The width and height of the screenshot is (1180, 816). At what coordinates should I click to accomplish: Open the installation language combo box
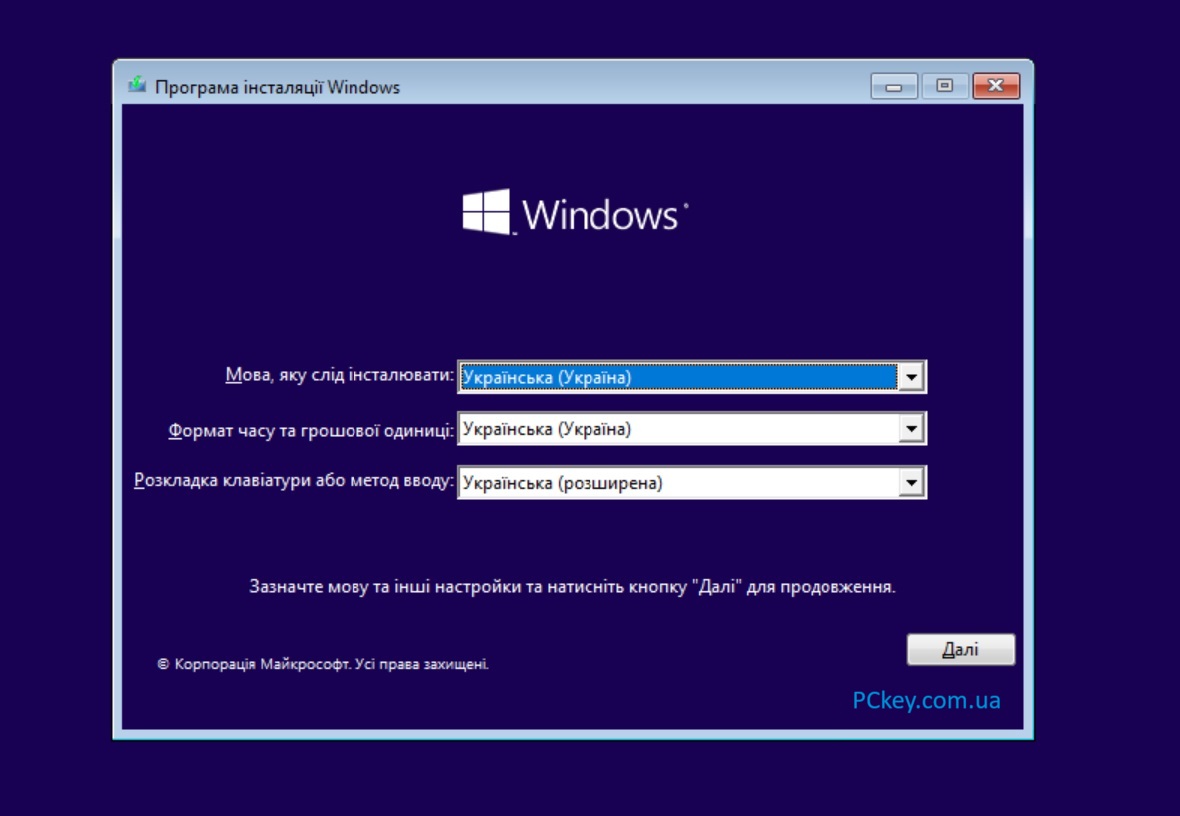692,376
